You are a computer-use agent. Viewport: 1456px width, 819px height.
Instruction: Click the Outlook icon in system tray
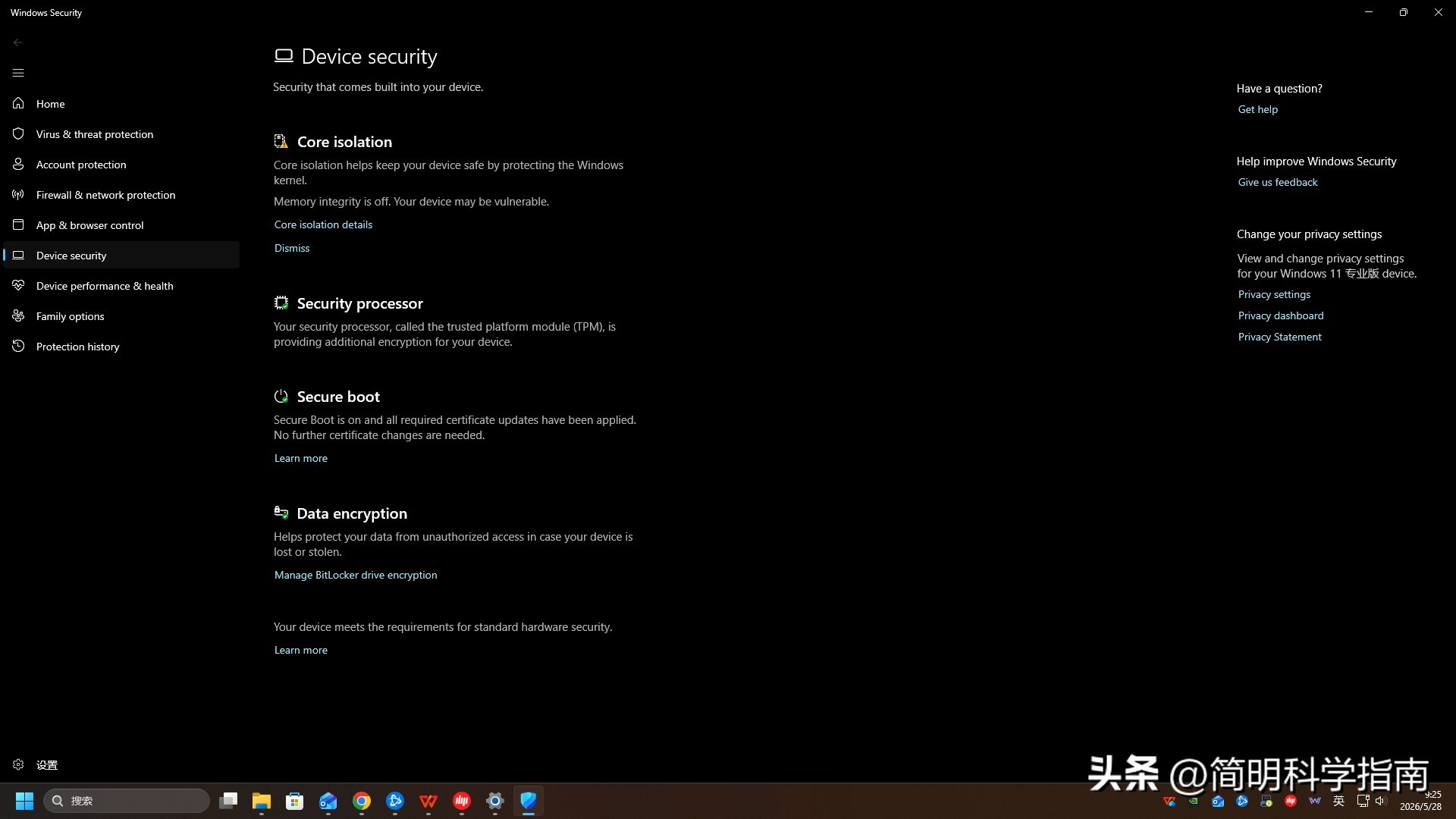click(1218, 801)
